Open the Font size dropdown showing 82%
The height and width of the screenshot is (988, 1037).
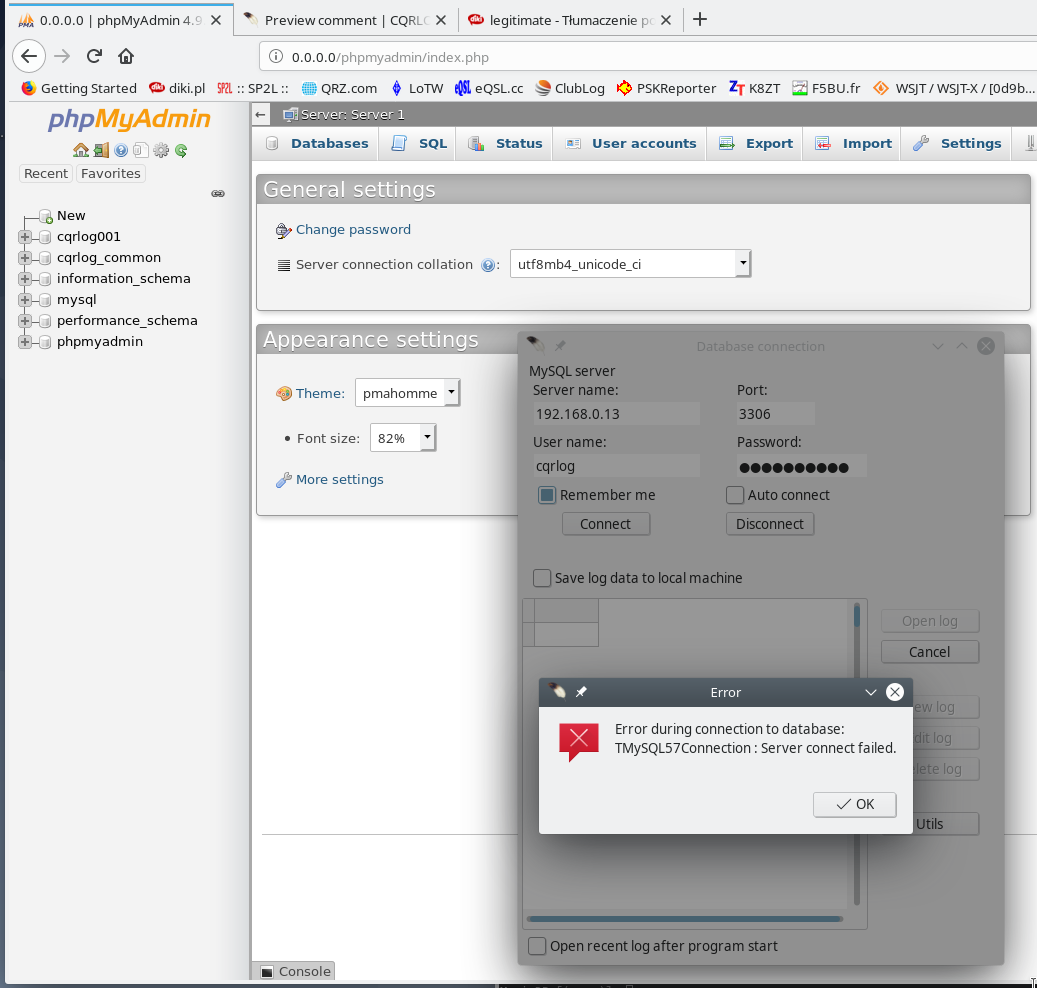[403, 438]
